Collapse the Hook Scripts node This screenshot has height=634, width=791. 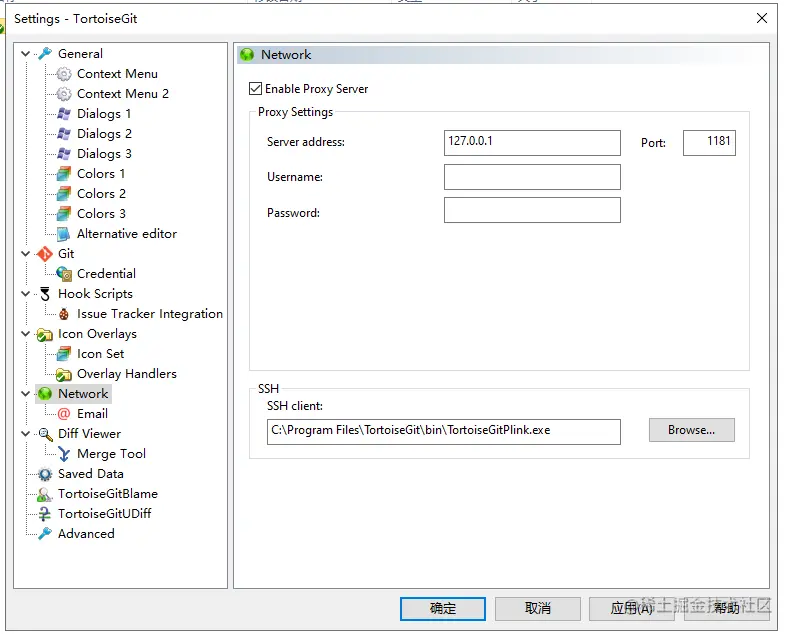click(25, 294)
